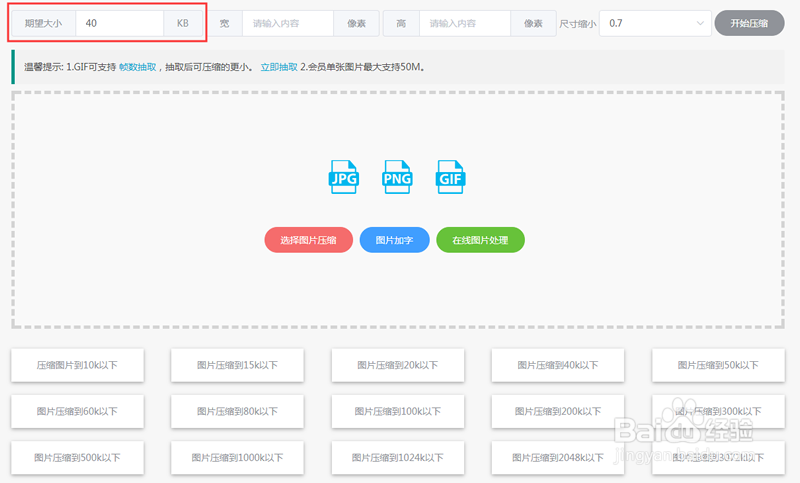Choose 图片压缩到300k以下 preset
The image size is (800, 483).
coord(718,411)
